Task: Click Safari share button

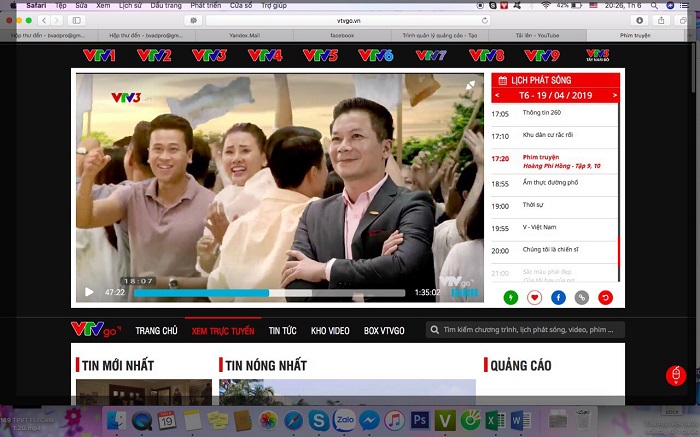Action: pos(661,20)
